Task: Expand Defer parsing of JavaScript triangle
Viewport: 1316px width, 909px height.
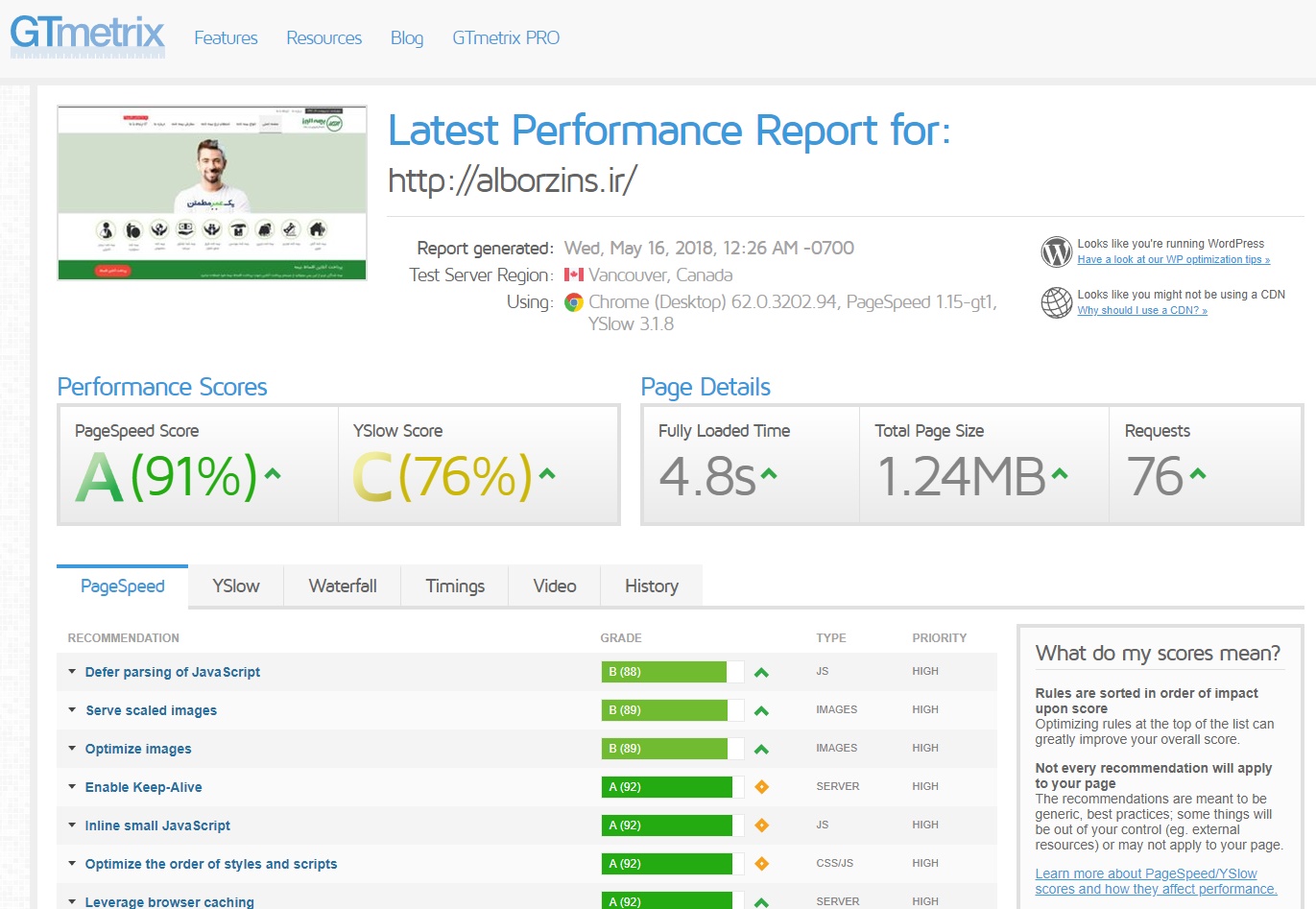Action: (72, 672)
